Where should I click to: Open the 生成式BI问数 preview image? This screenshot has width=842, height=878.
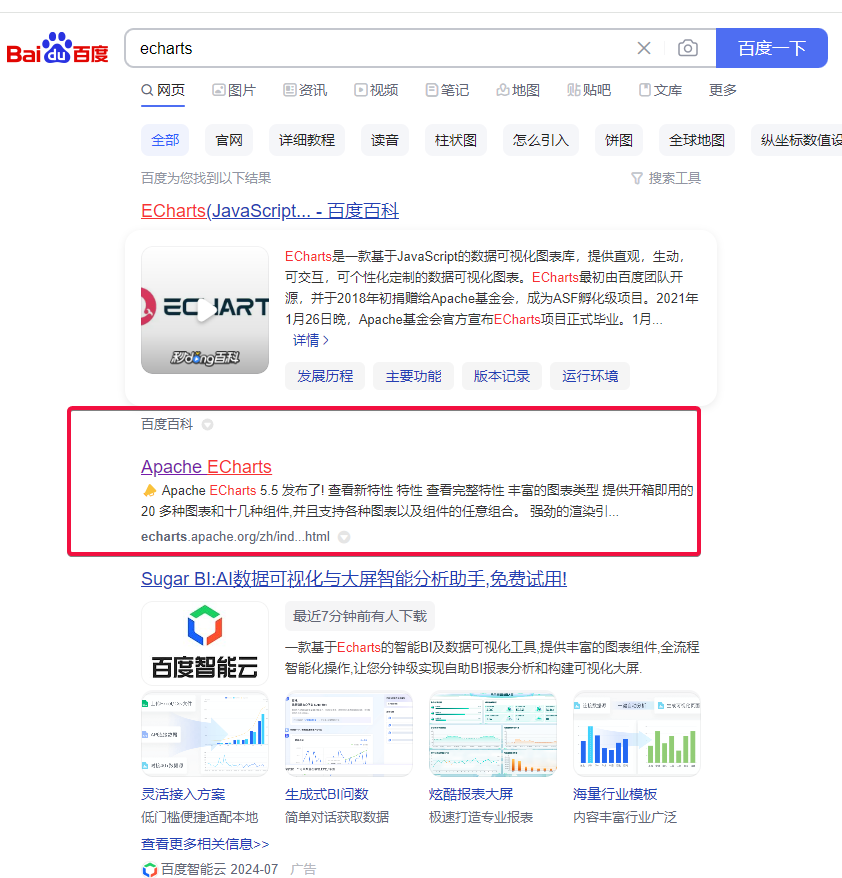[349, 734]
